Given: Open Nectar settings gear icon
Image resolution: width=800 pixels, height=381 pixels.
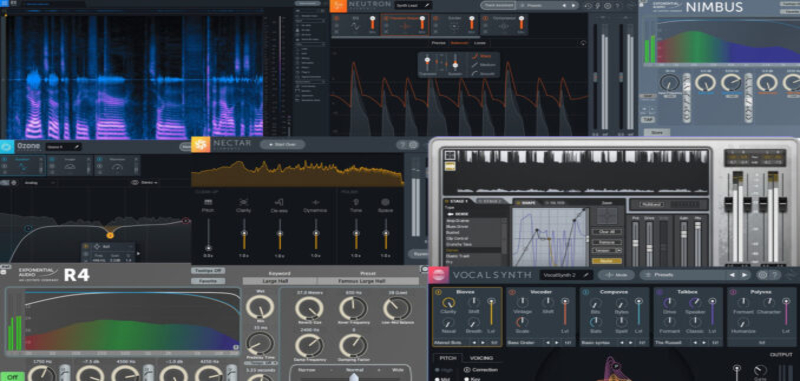Looking at the screenshot, I should click(x=413, y=145).
